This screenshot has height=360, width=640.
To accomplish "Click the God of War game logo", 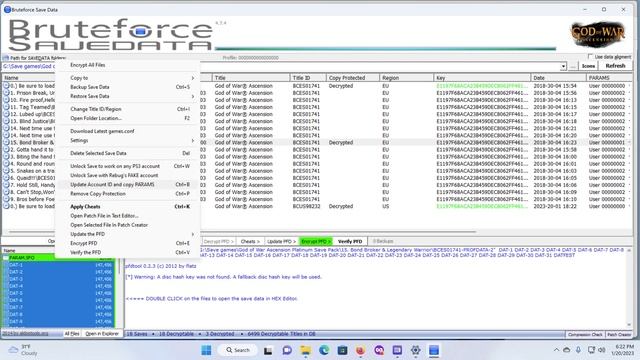I will pos(598,34).
